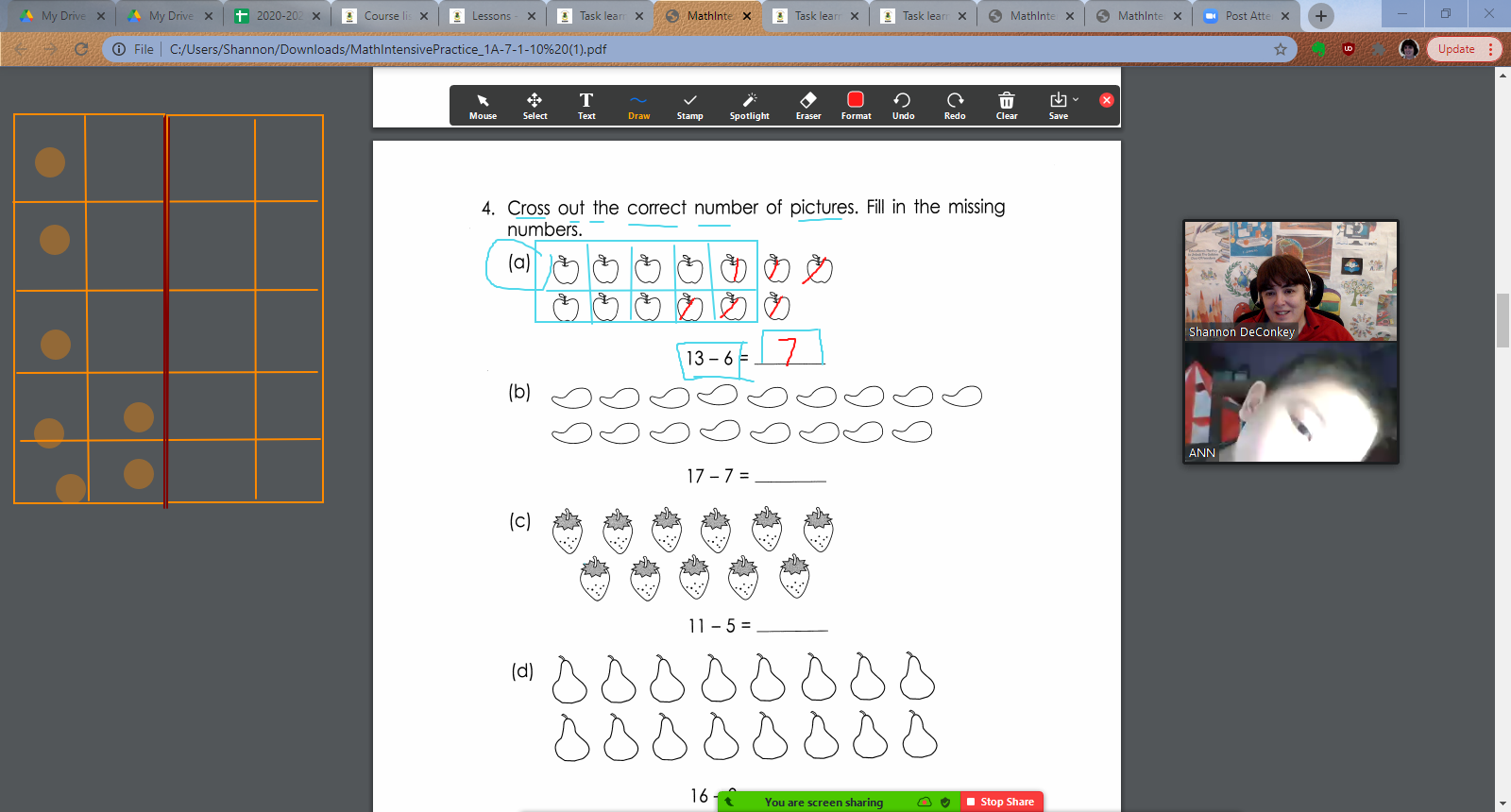Click the answer blank after 17 – 7 =
Screen dimensions: 1511x812
coord(790,475)
